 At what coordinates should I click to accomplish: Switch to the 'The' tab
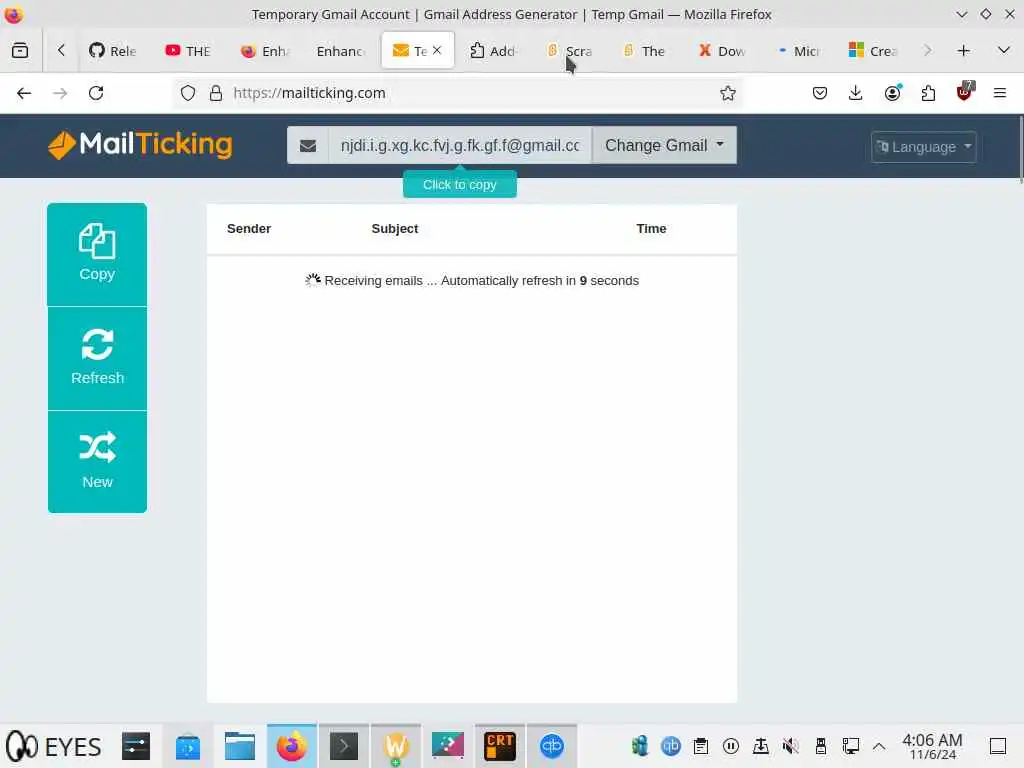point(645,50)
